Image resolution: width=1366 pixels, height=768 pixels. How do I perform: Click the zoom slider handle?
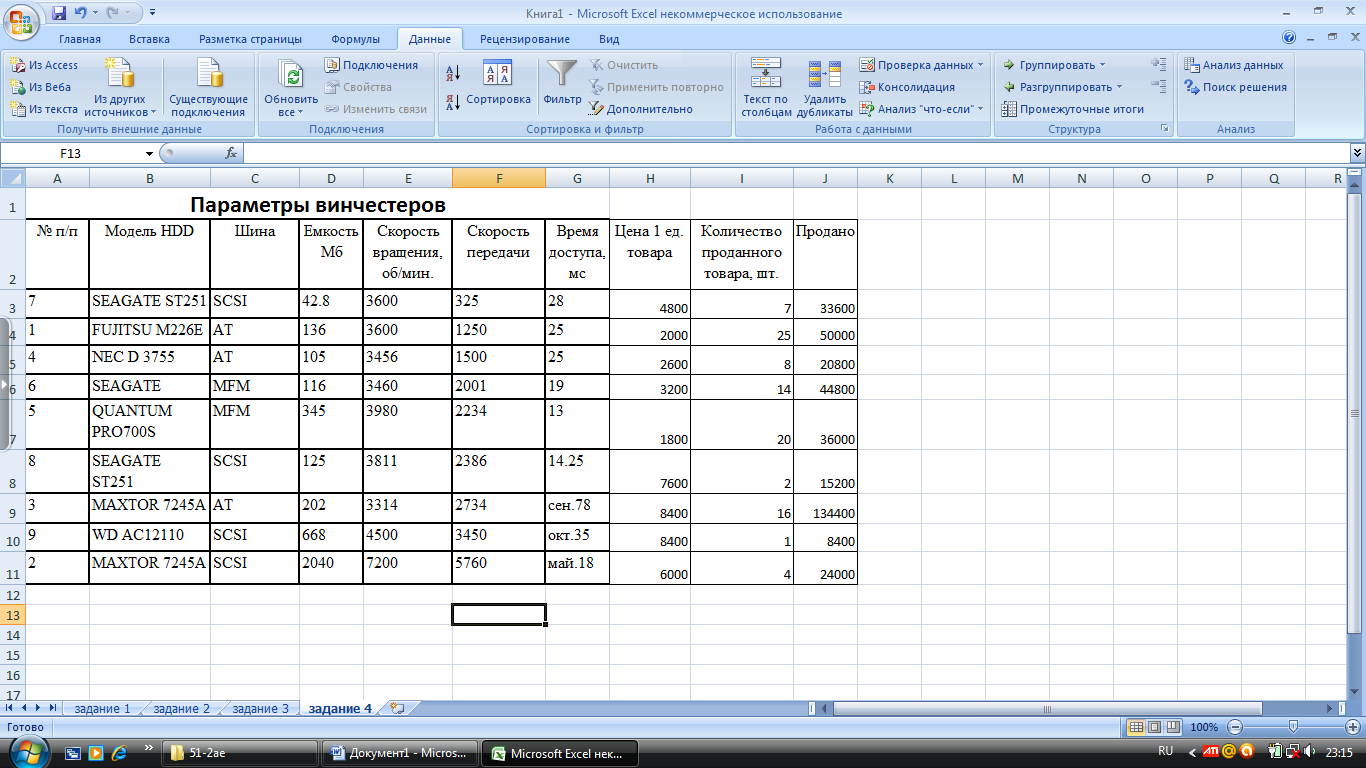1293,727
